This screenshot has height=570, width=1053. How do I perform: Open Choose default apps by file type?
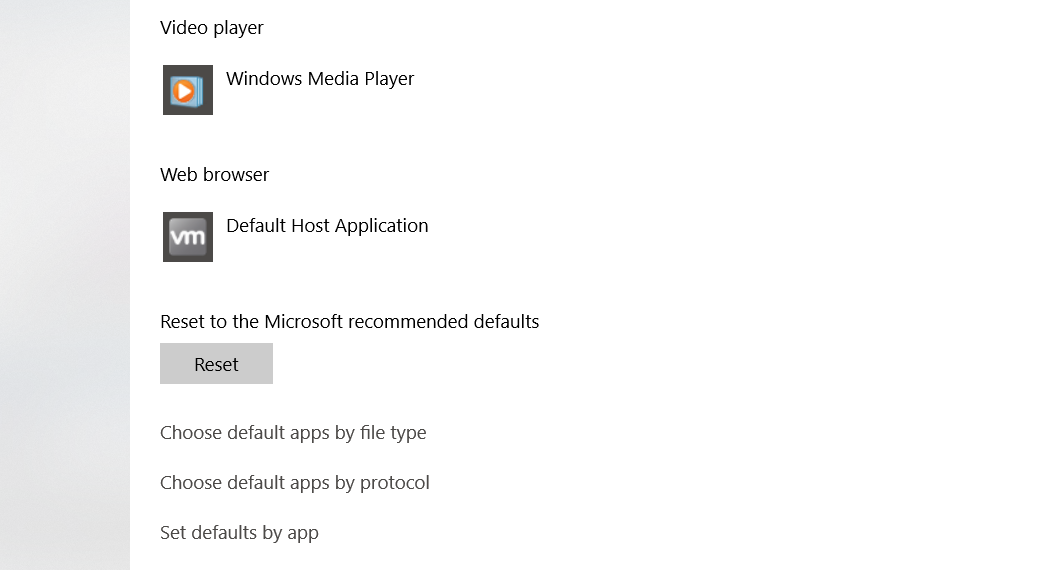point(293,433)
